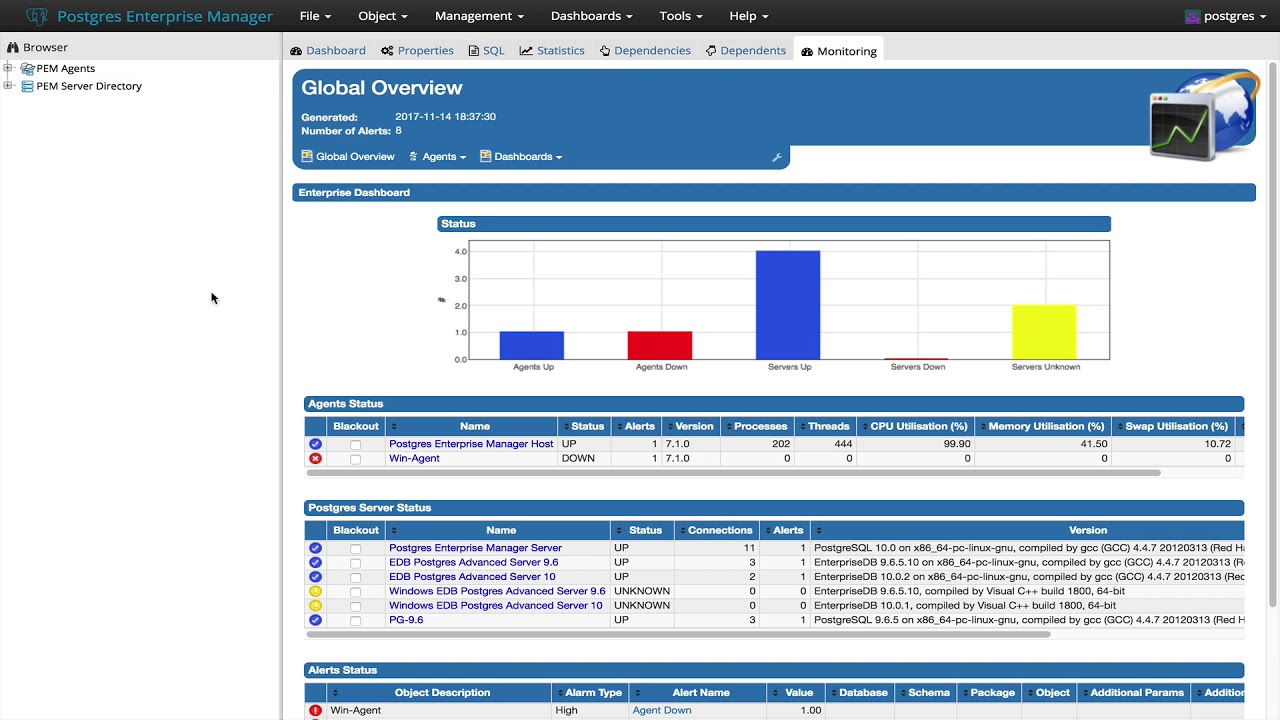The image size is (1280, 720).
Task: Open the Tools menu dropdown
Action: pyautogui.click(x=681, y=16)
